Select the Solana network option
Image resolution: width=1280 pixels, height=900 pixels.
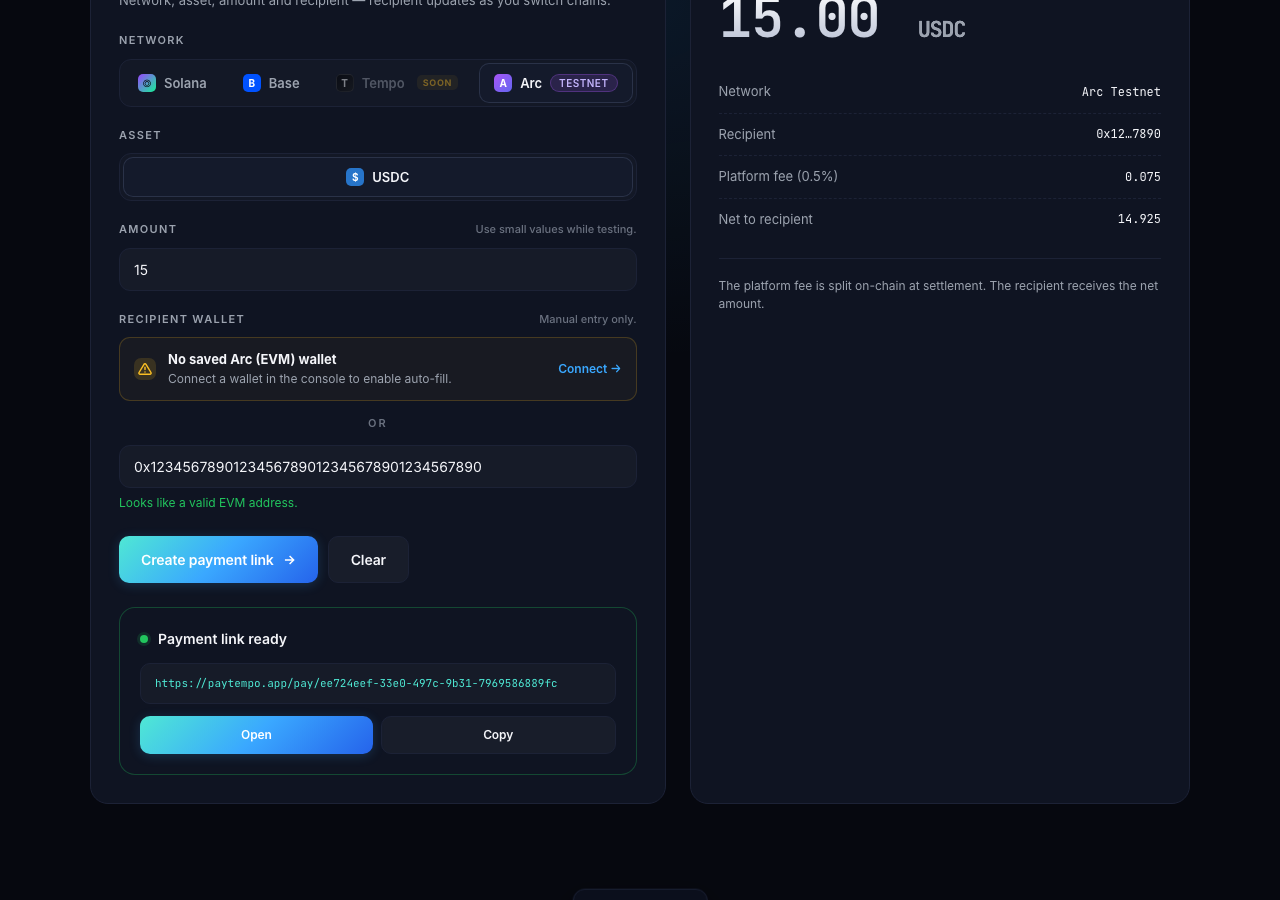point(173,83)
